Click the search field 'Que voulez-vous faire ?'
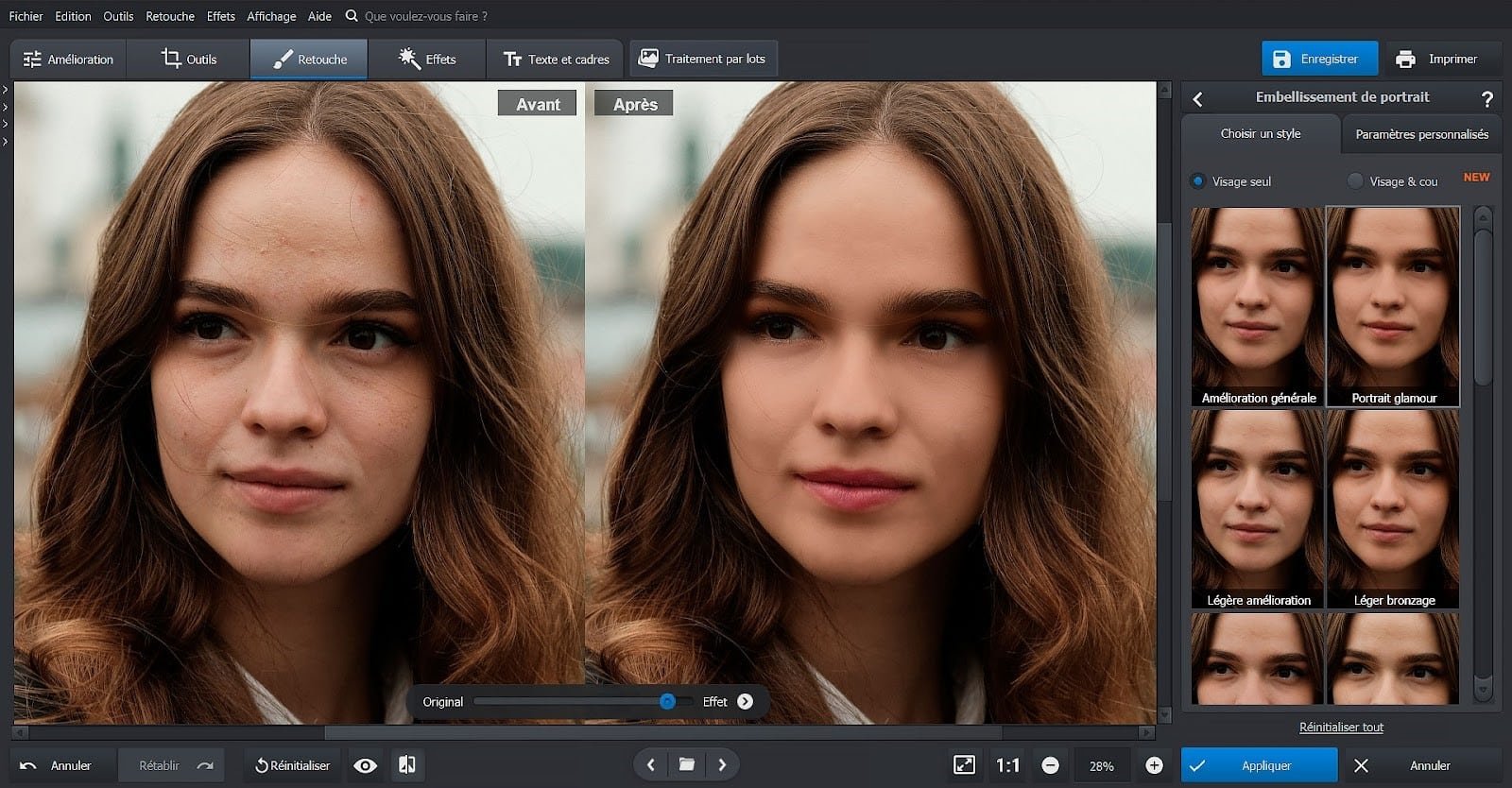Image resolution: width=1512 pixels, height=788 pixels. [x=425, y=16]
